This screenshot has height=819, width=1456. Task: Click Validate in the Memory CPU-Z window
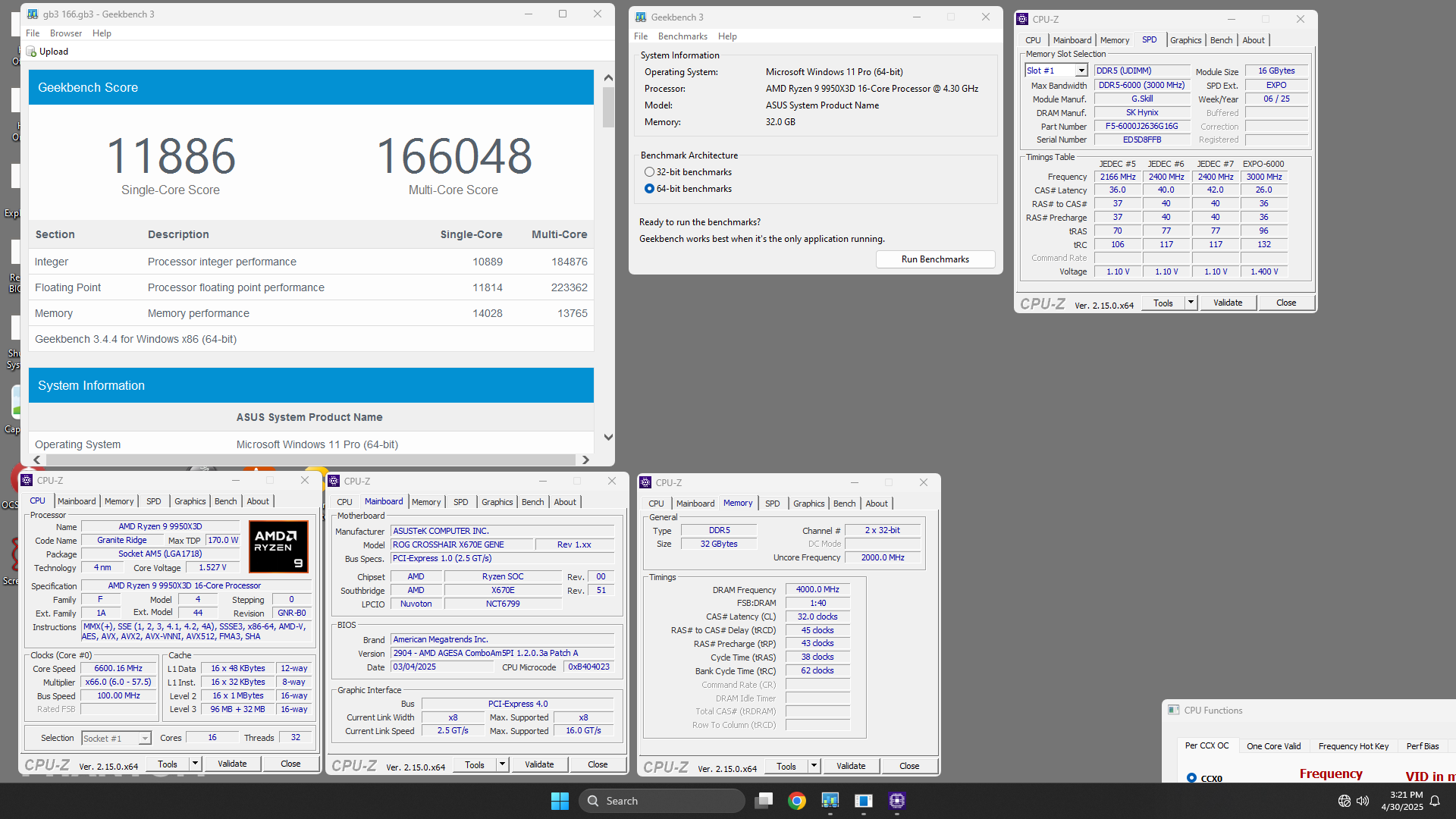(851, 766)
